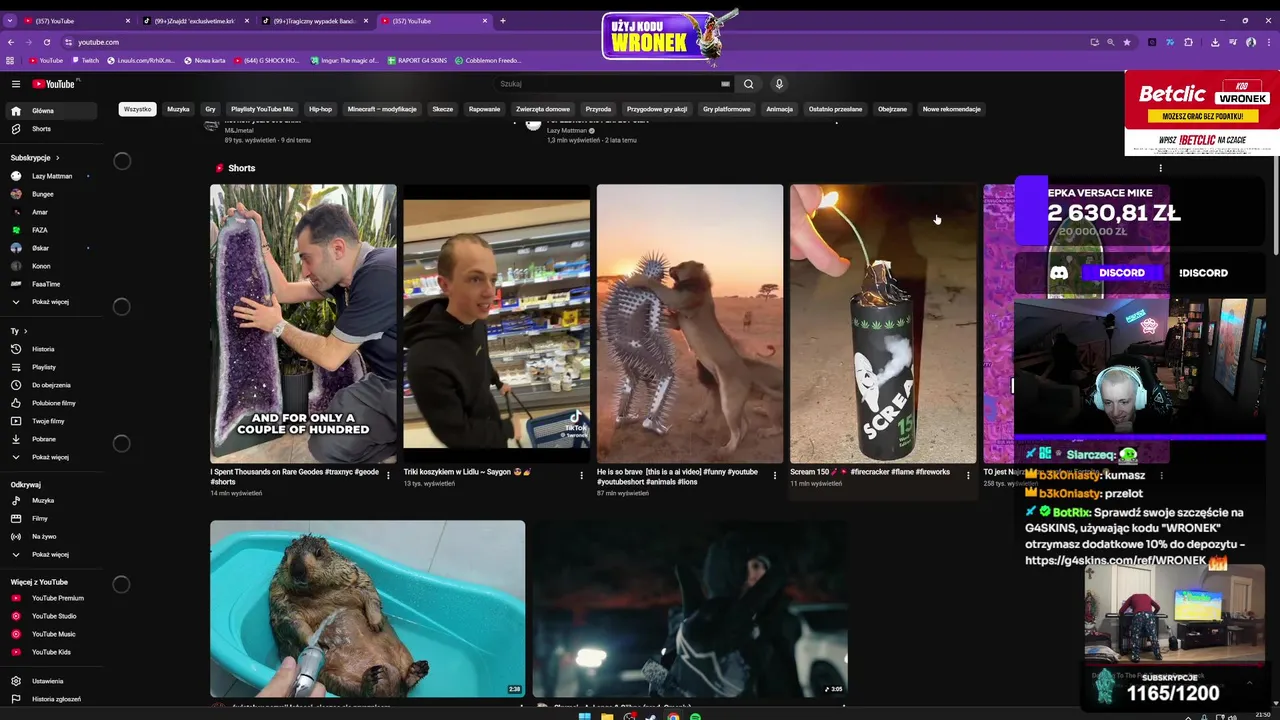The width and height of the screenshot is (1280, 720).
Task: Expand Pokaż więcej under Odkrywaj
Action: 50,554
